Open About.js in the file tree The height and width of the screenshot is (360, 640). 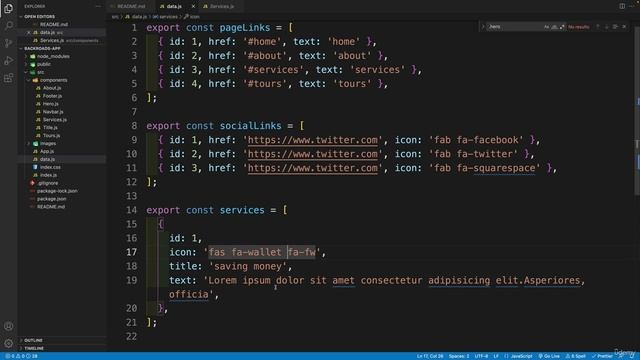pyautogui.click(x=52, y=88)
